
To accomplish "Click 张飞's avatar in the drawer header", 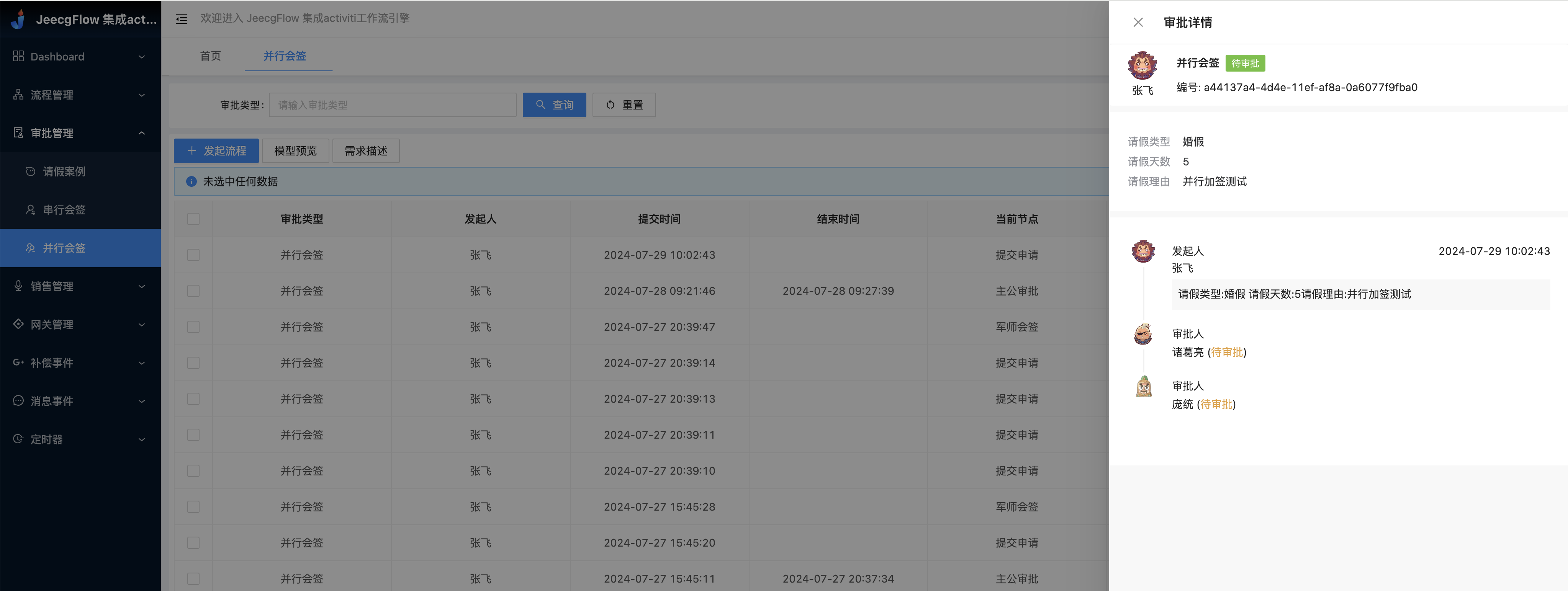I will [x=1142, y=66].
